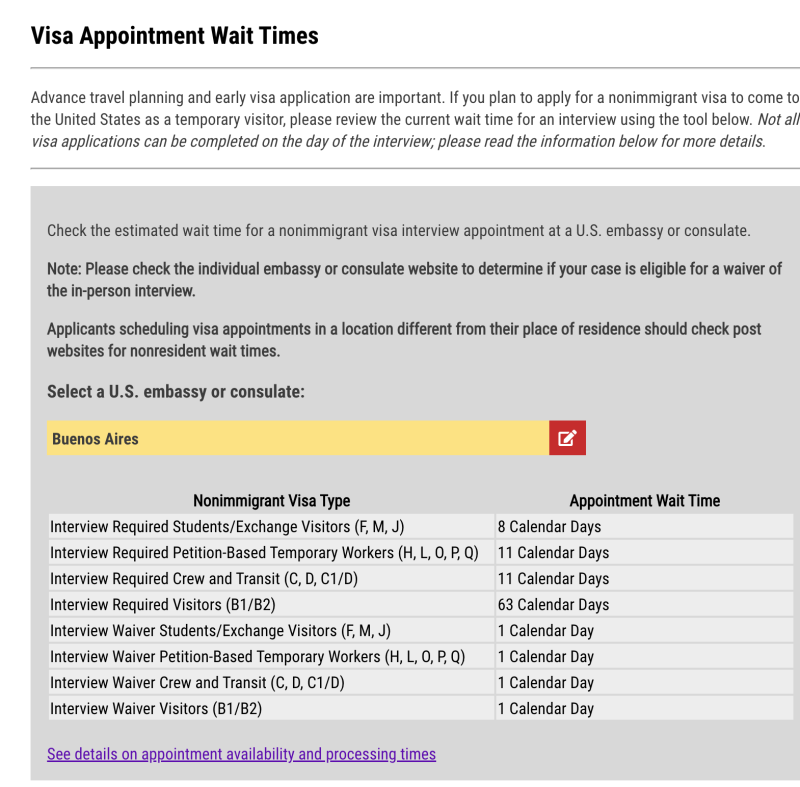
Task: Click the Select a U.S. embassy label
Action: [x=175, y=392]
